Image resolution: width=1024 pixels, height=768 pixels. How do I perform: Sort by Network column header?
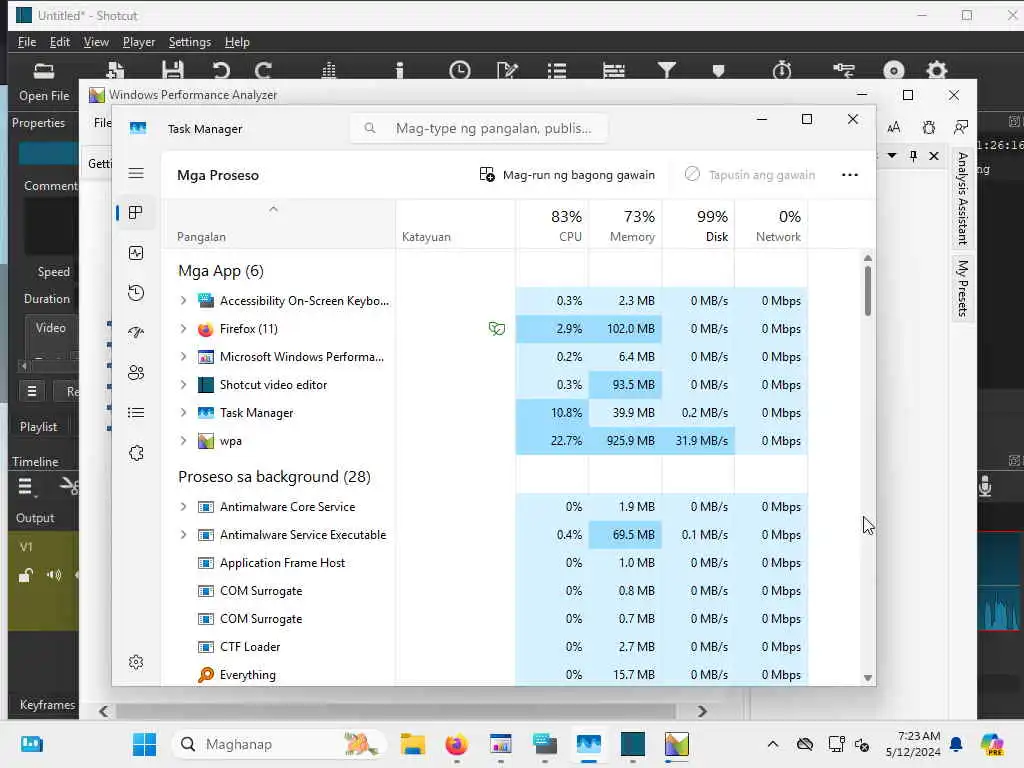(x=771, y=225)
